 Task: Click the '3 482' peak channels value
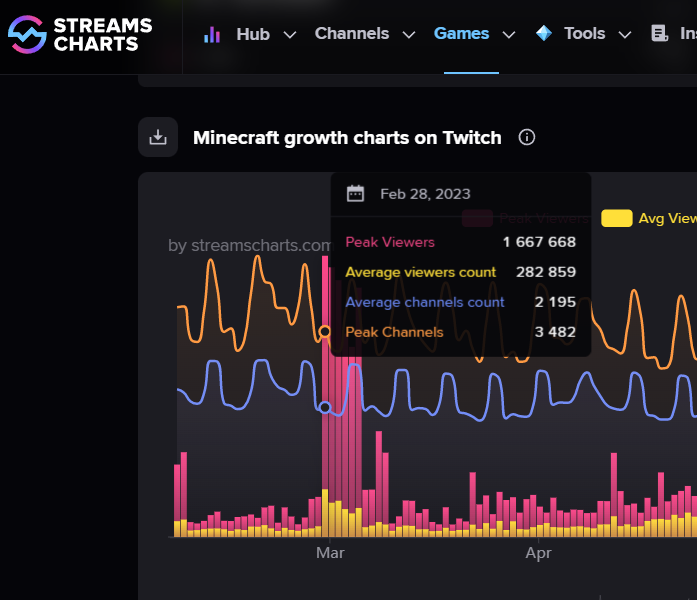(555, 332)
